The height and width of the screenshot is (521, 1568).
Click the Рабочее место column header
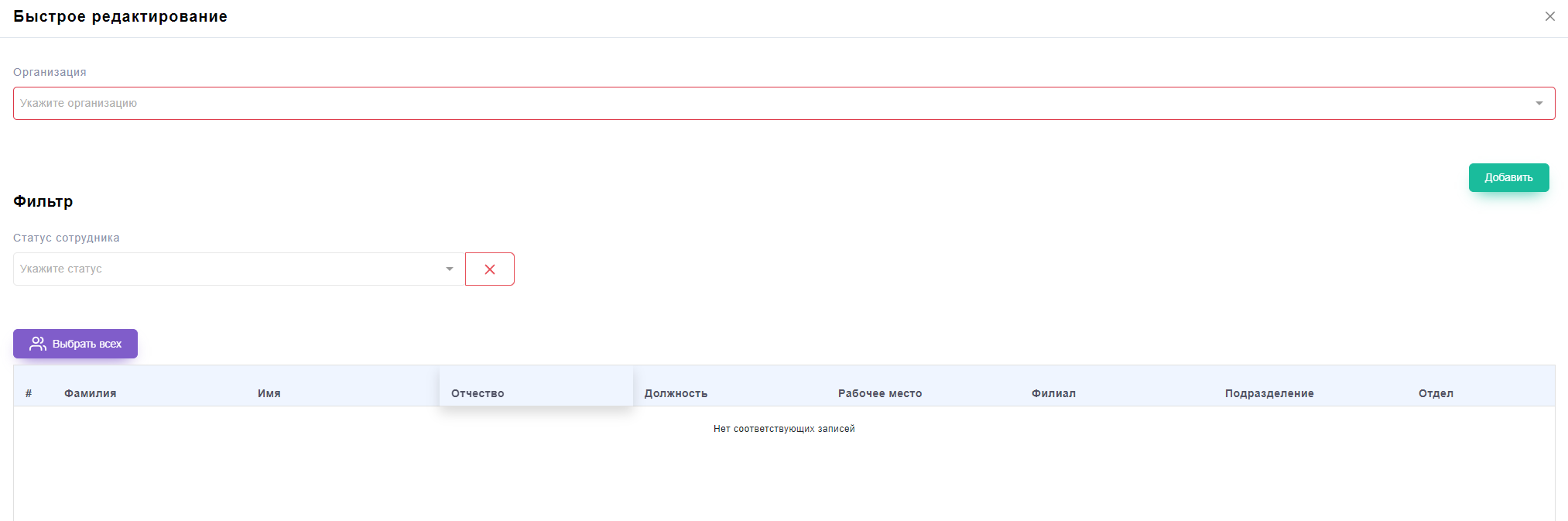880,393
